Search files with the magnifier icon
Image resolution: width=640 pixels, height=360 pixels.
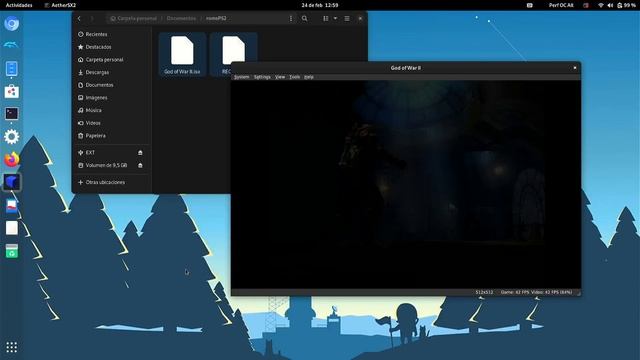(x=304, y=18)
